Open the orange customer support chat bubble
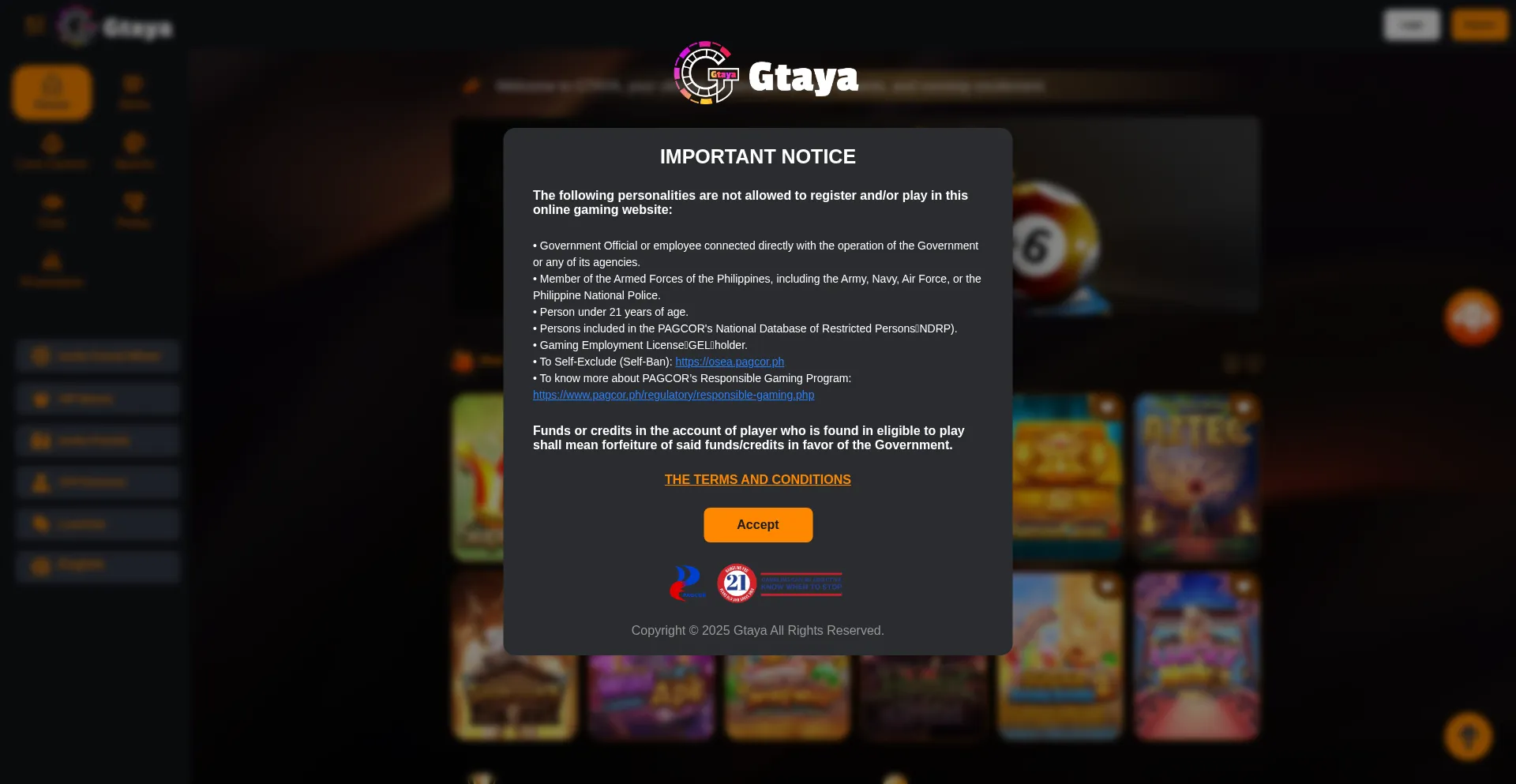 pos(1472,317)
